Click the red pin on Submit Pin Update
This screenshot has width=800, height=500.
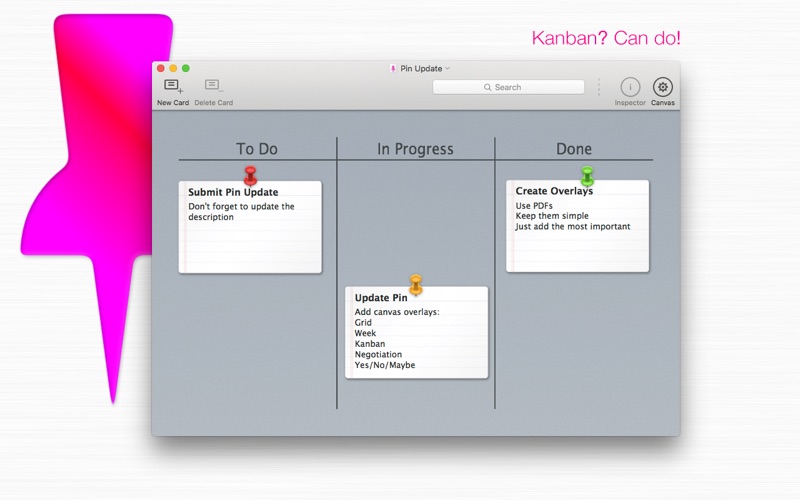pos(250,175)
